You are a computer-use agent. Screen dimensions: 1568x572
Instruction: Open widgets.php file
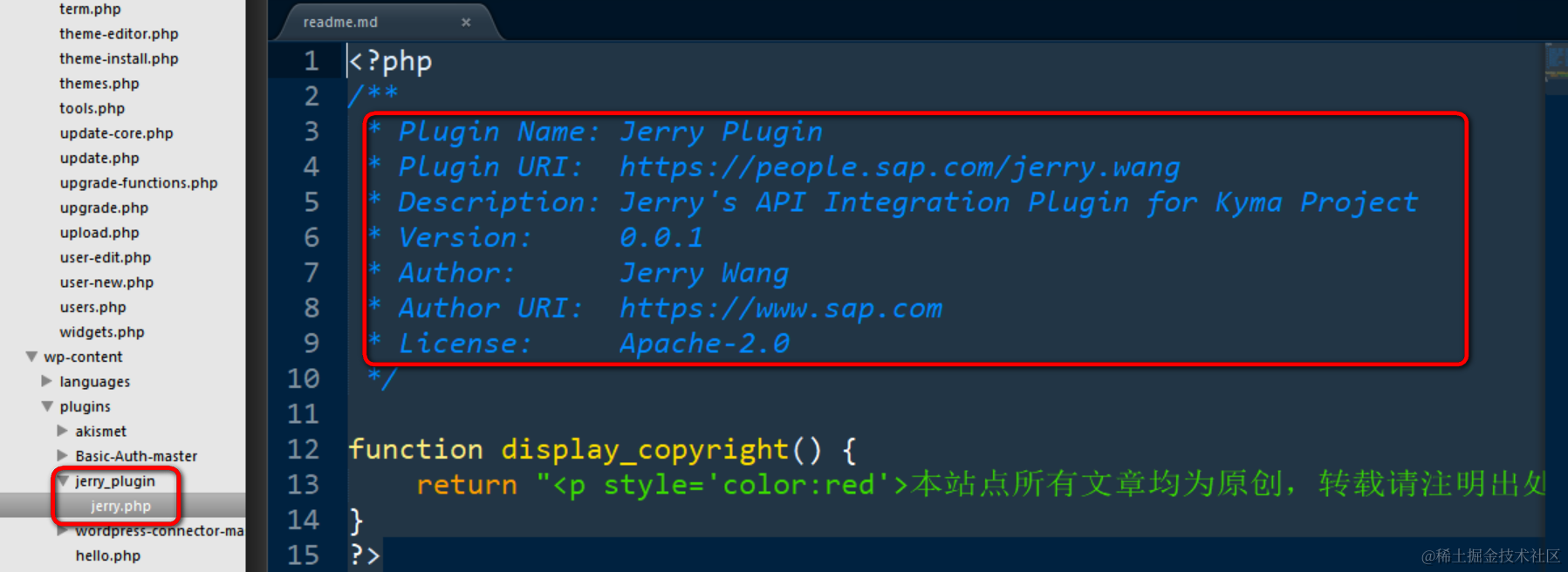(x=101, y=331)
